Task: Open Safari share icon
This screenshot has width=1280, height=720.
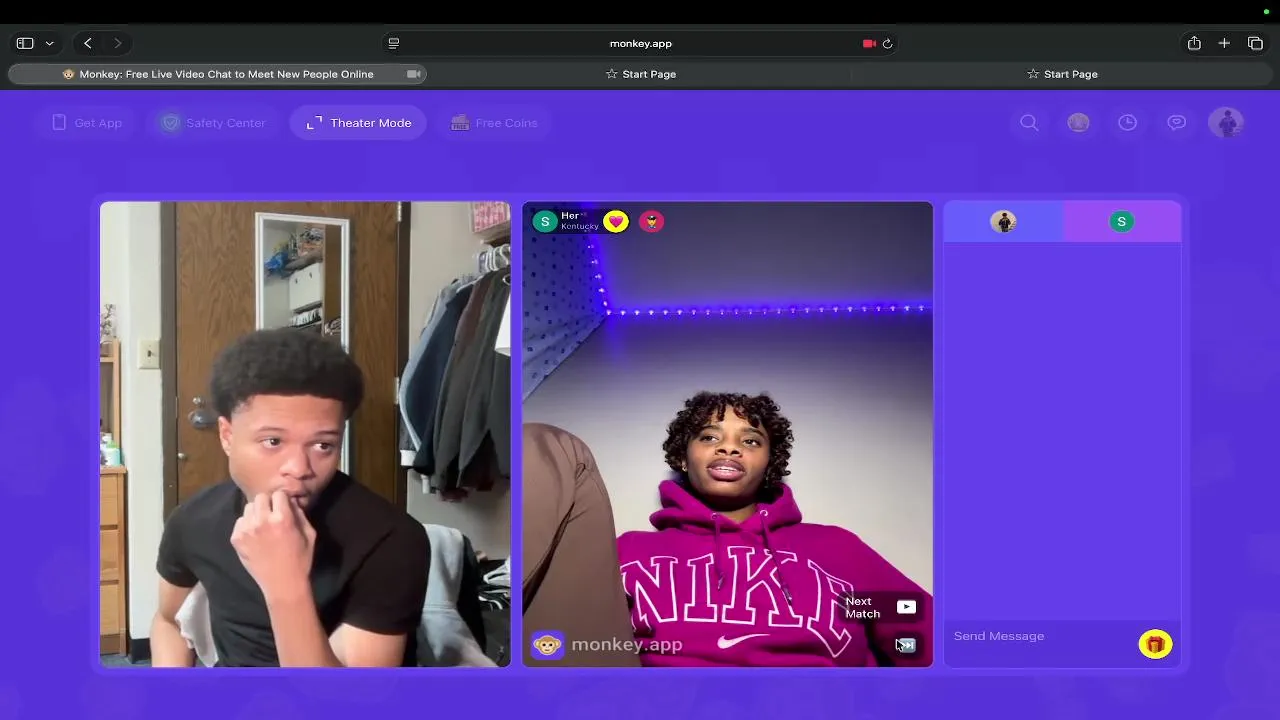Action: click(1194, 43)
